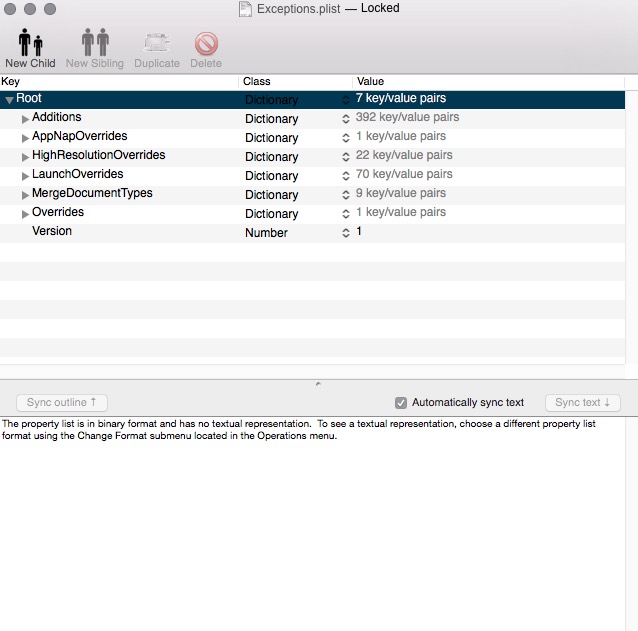
Task: Select the LaunchOverrides key
Action: pos(78,174)
